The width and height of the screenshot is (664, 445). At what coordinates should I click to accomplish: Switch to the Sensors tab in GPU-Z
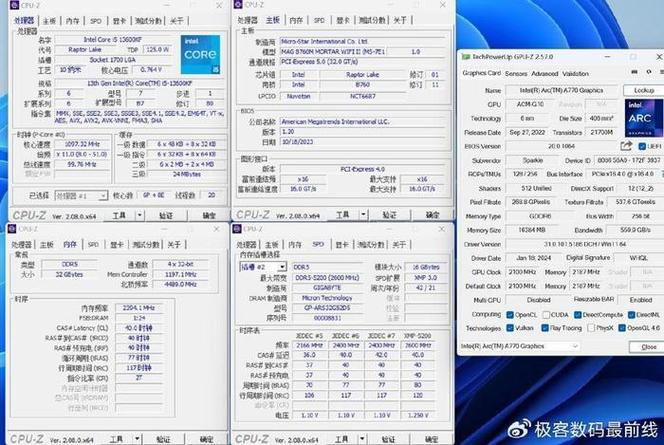[x=516, y=73]
